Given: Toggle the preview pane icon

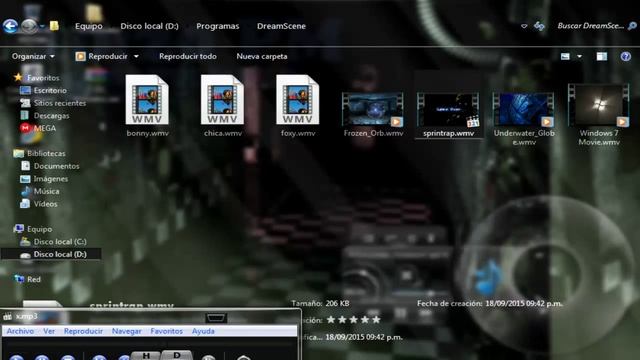Looking at the screenshot, I should pos(602,56).
